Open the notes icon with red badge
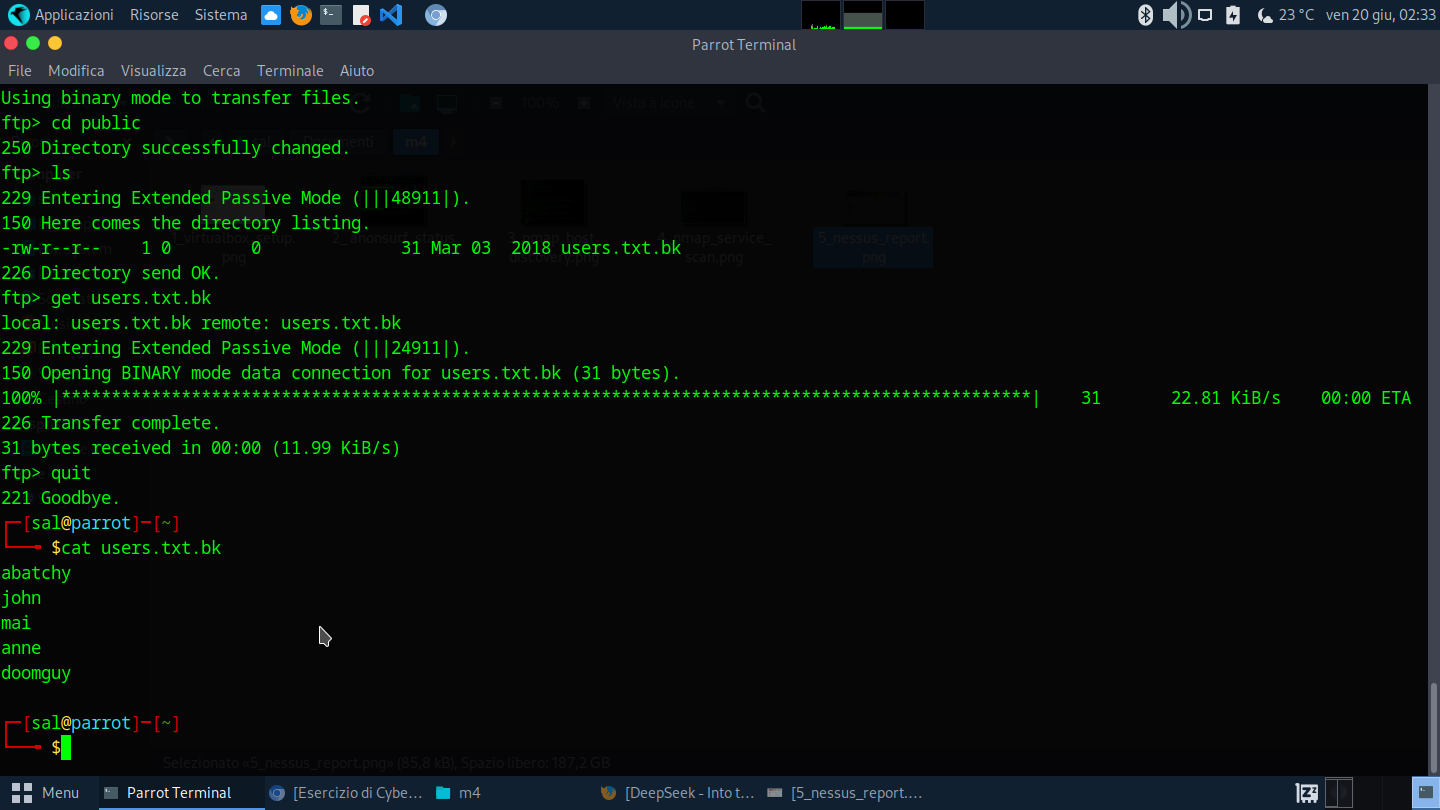The image size is (1440, 810). click(361, 15)
